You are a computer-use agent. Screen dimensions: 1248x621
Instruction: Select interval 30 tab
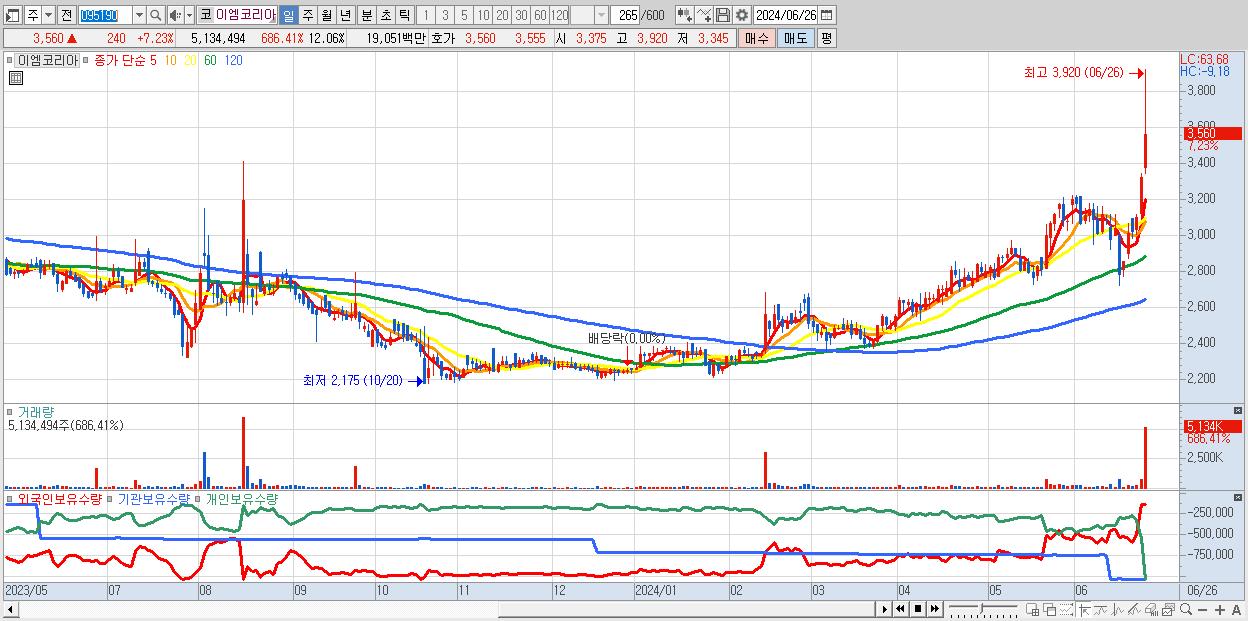(521, 15)
